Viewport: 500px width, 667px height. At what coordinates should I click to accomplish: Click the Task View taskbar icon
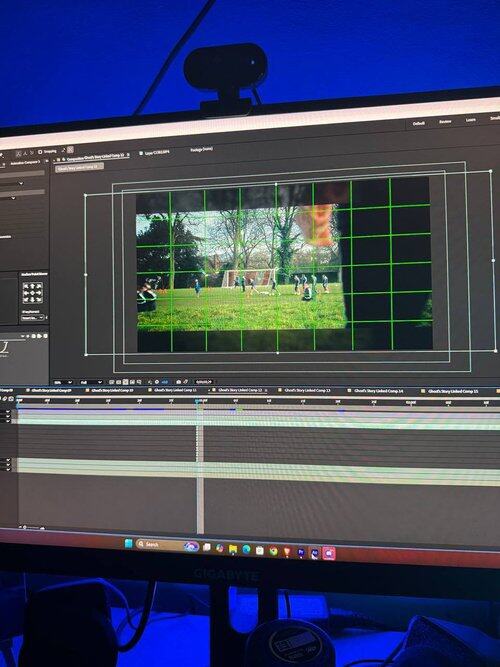[x=206, y=547]
